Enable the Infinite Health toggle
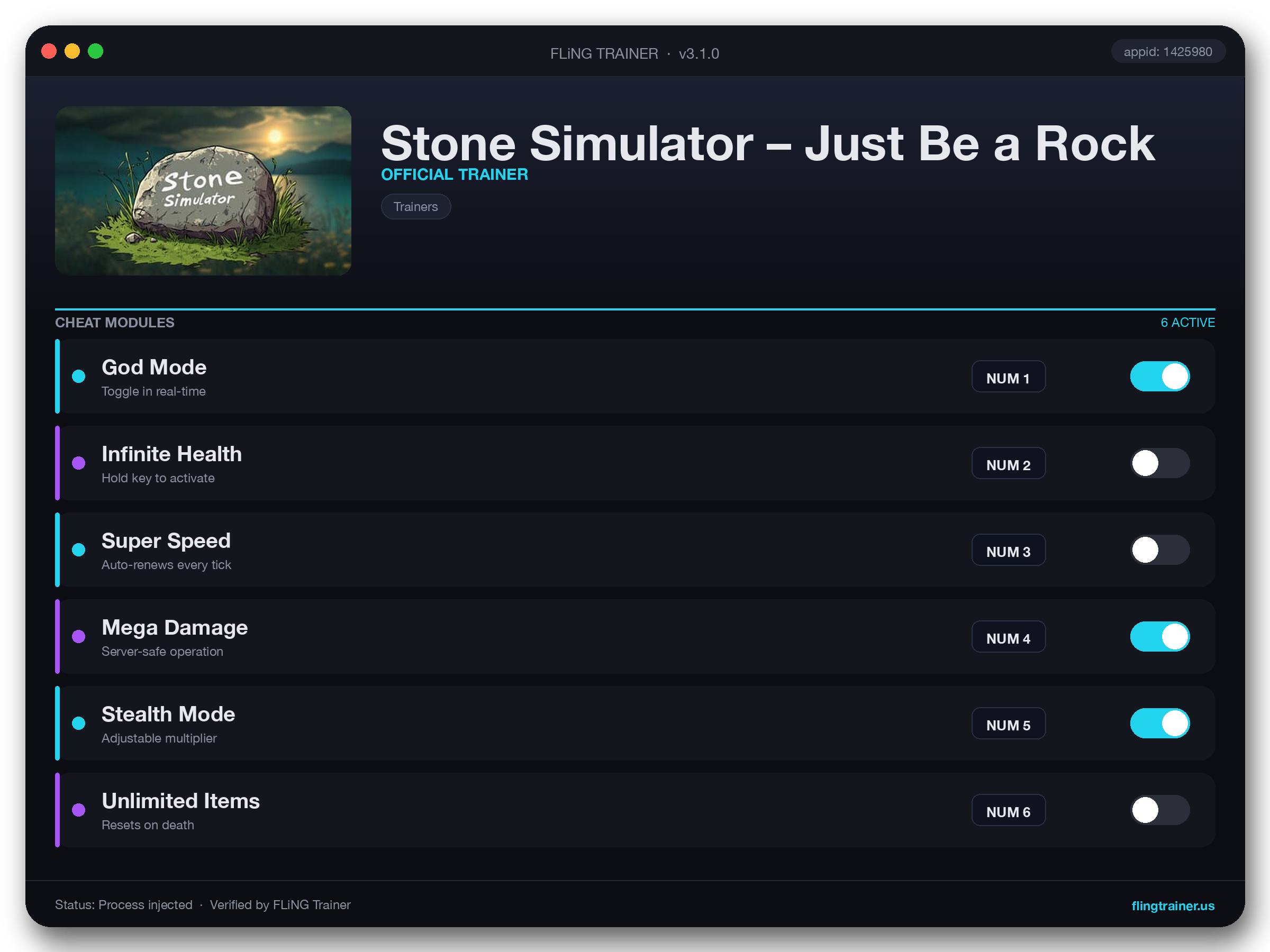 pyautogui.click(x=1159, y=463)
